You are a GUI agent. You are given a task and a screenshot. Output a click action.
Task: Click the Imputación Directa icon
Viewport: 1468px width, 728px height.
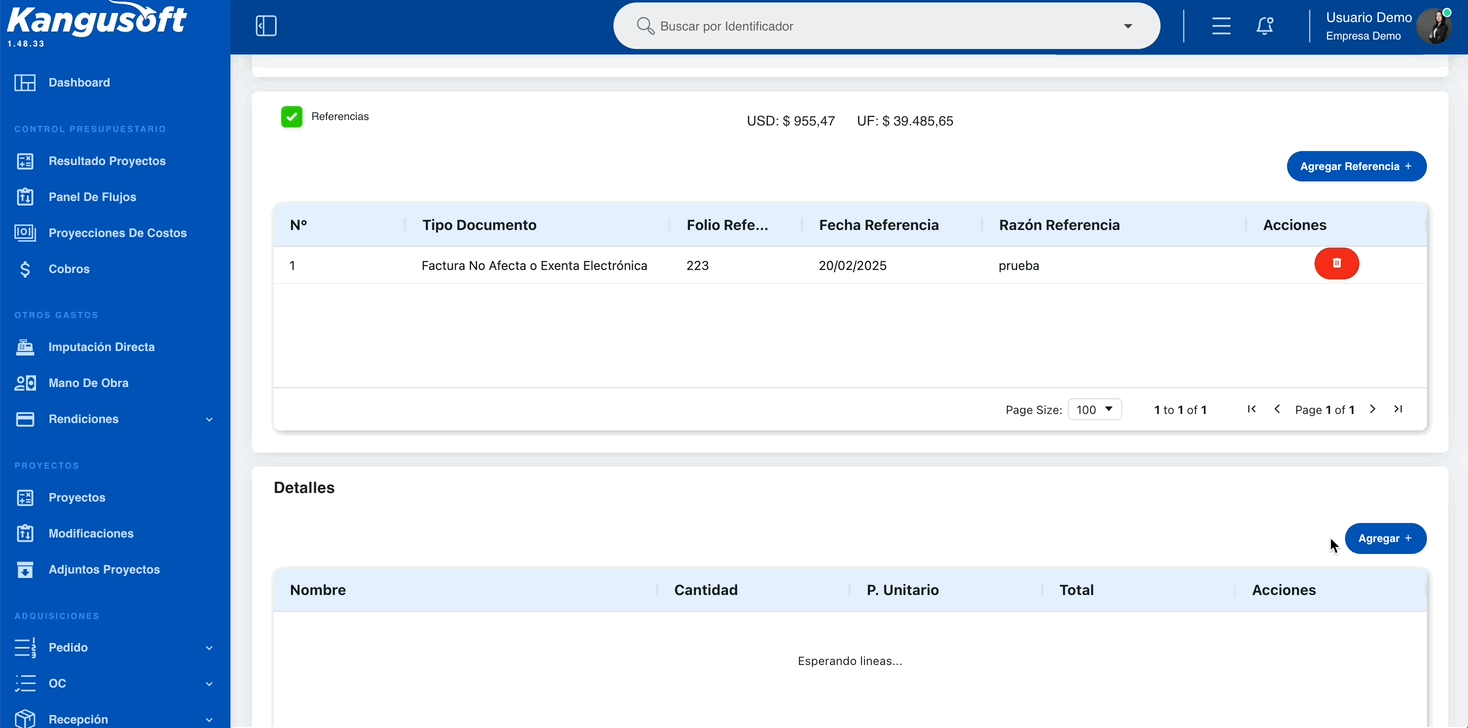pyautogui.click(x=25, y=347)
